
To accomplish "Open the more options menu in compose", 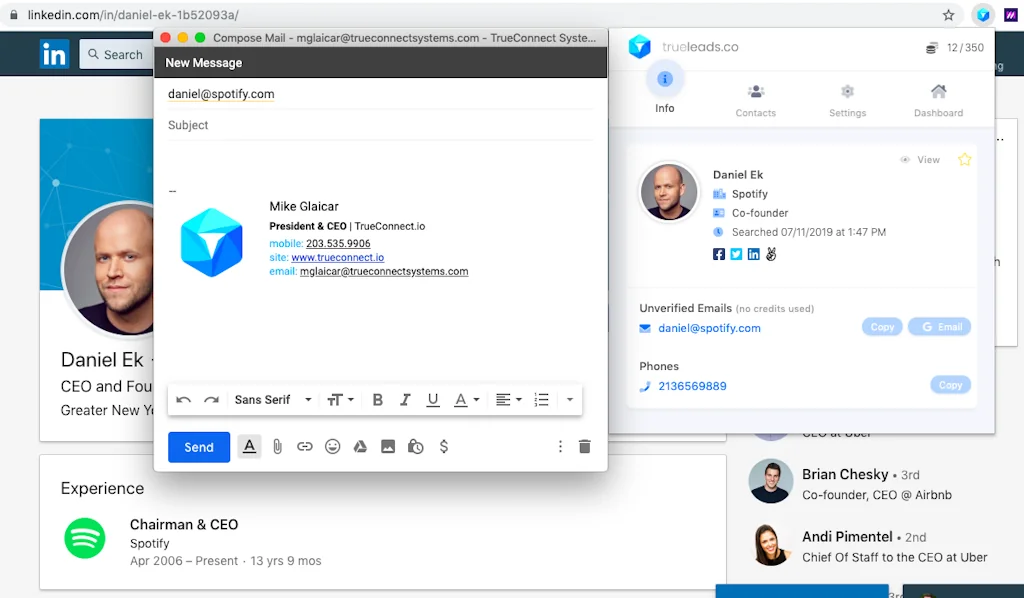I will pos(560,447).
